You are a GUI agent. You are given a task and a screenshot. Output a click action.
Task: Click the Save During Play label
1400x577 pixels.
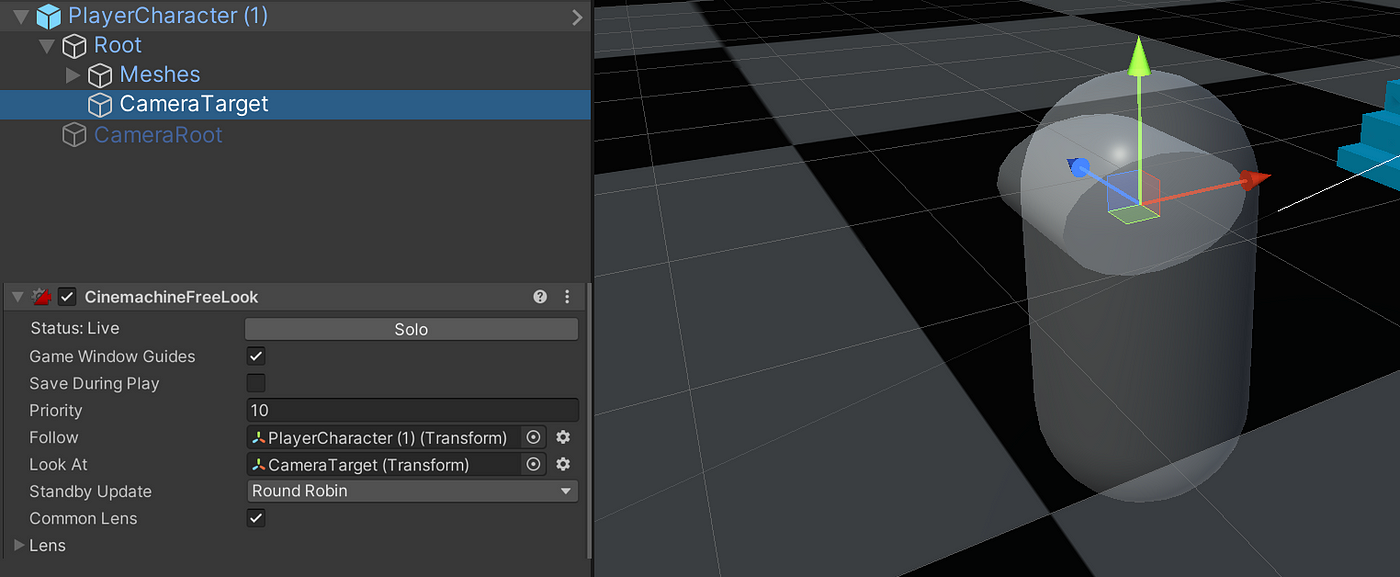(94, 384)
